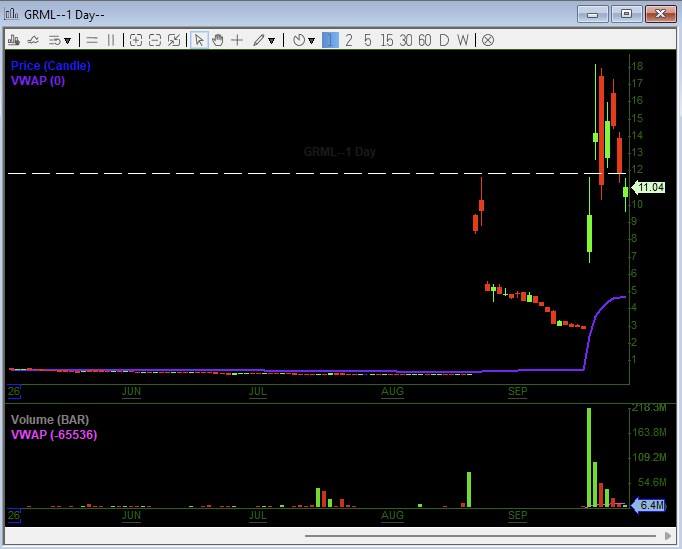Expand the drawing tools dropdown arrow

point(271,41)
